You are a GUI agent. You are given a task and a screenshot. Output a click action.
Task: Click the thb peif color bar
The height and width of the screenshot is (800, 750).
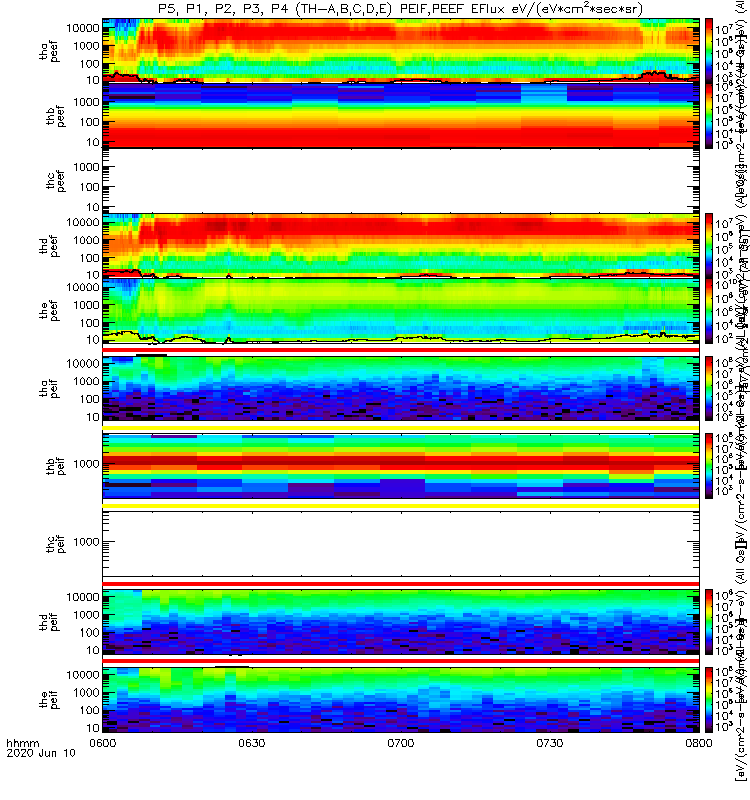click(x=709, y=466)
